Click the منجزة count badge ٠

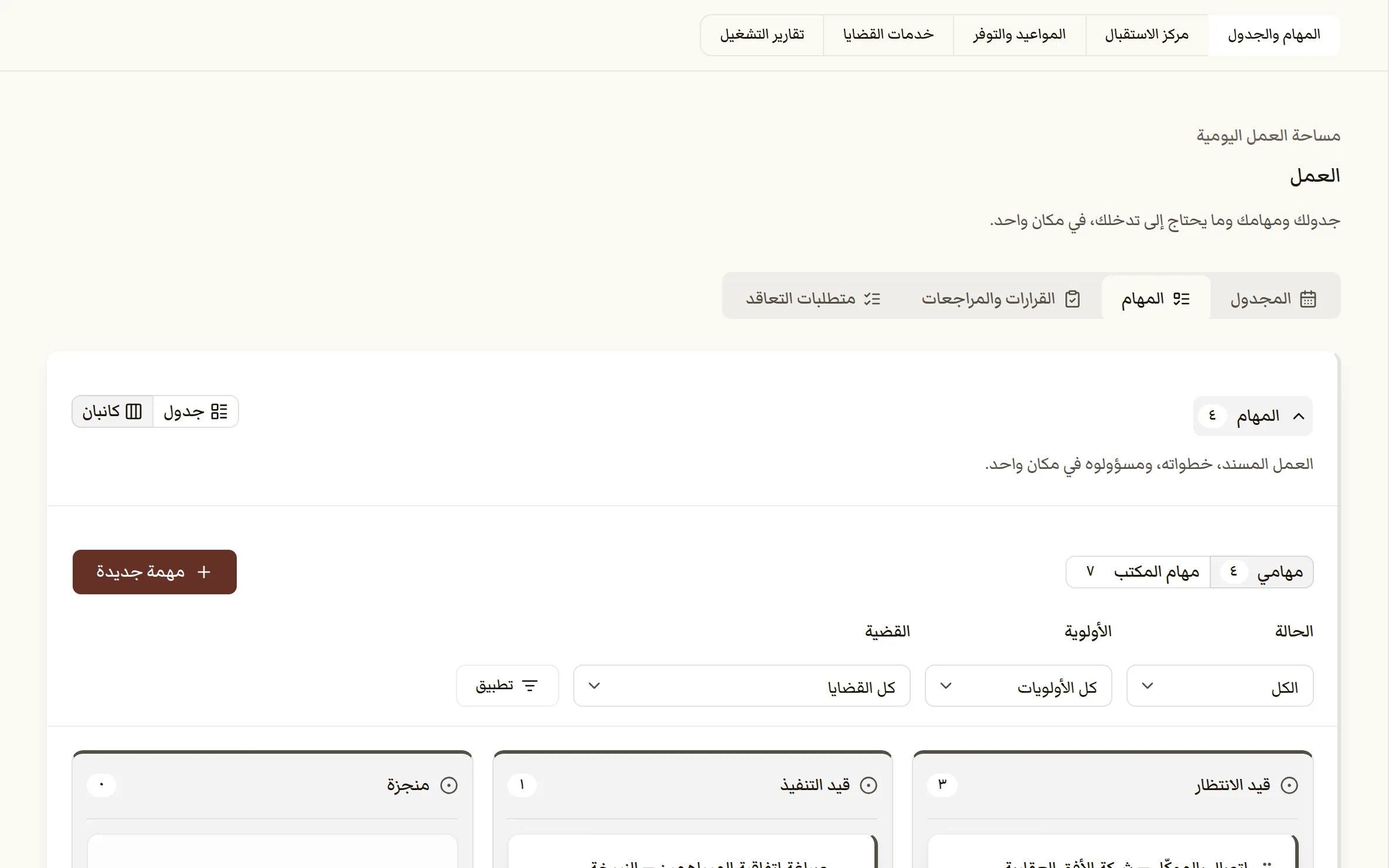[x=101, y=785]
